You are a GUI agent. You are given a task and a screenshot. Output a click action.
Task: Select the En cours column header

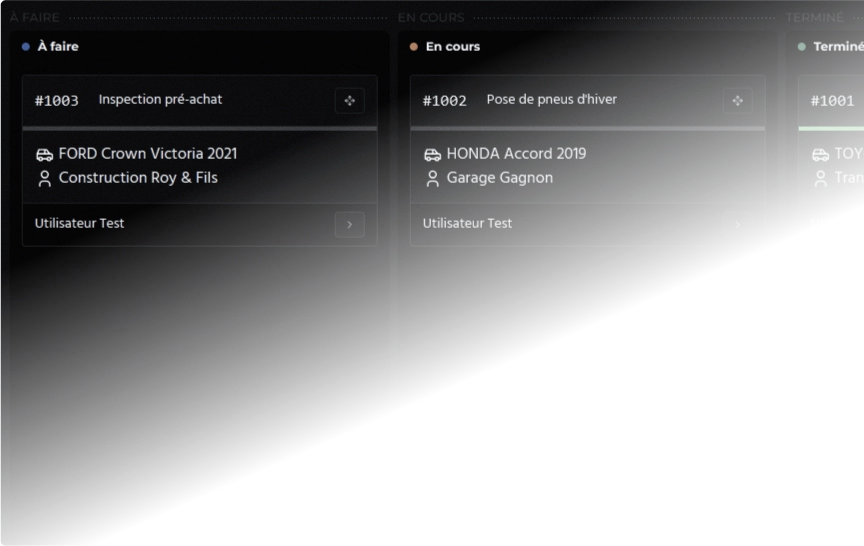[452, 47]
